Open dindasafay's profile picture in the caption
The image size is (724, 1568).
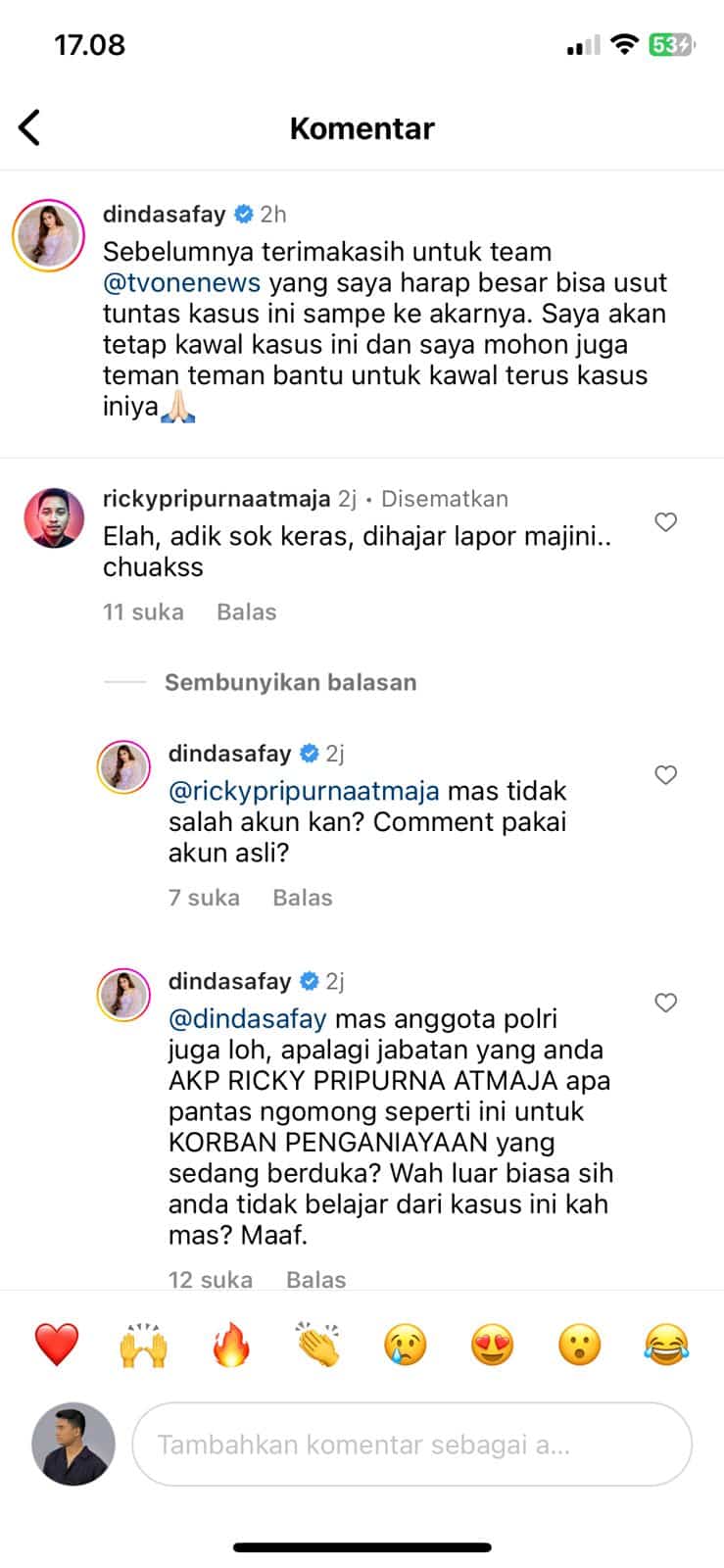tap(47, 236)
